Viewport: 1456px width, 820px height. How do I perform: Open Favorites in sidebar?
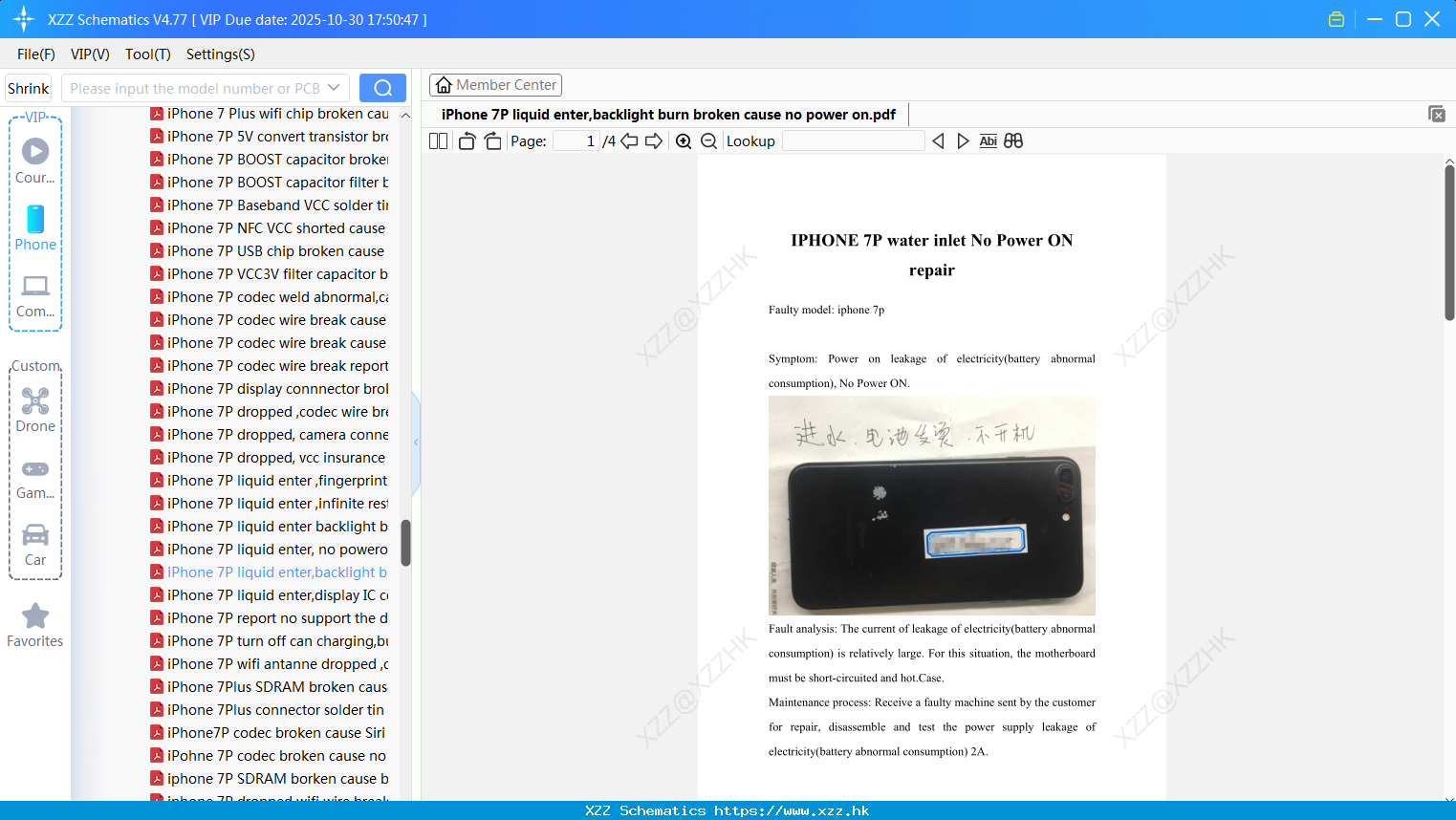(35, 625)
